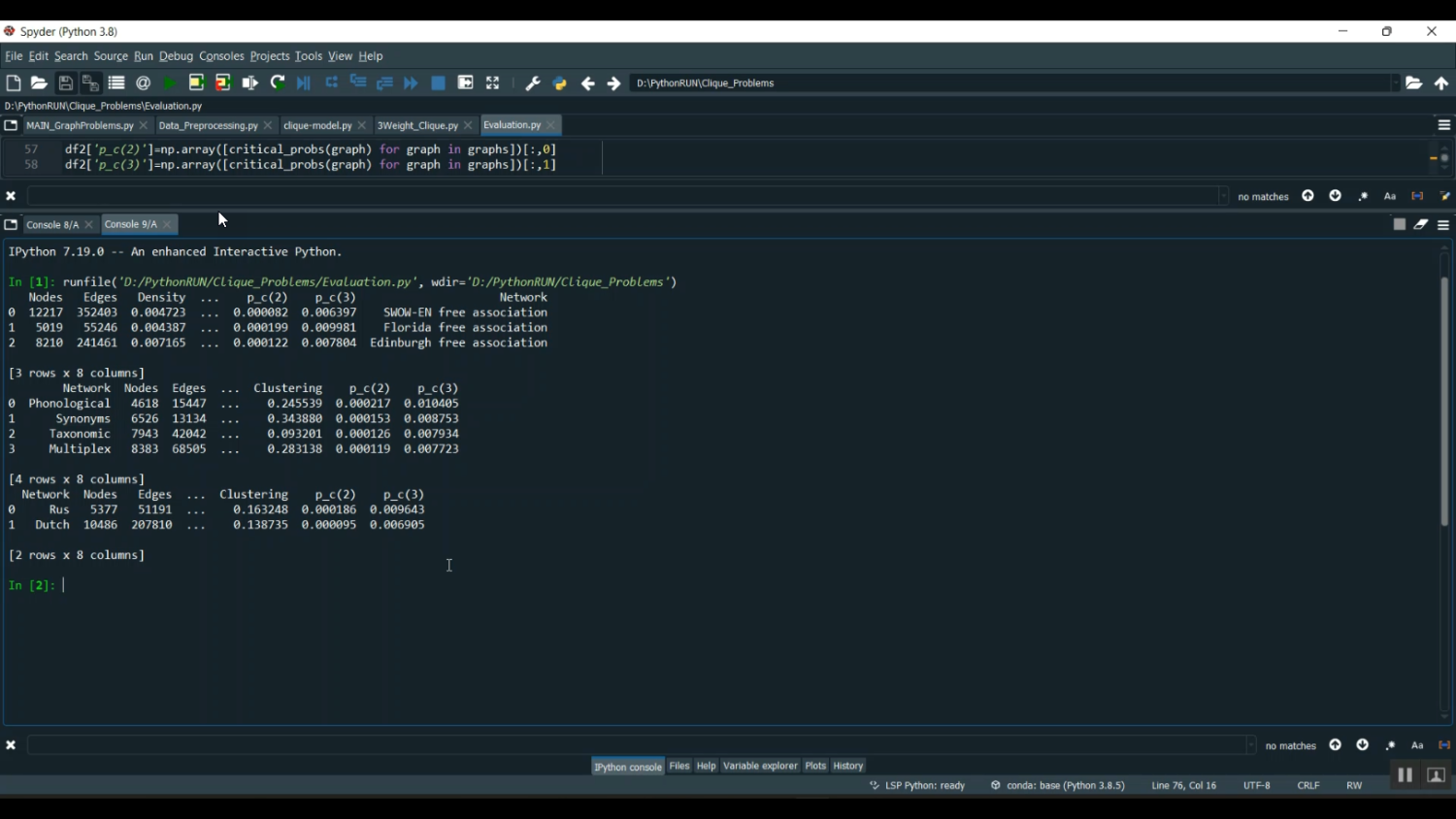Open the PYTHONPATH manager Python icon

coord(560,83)
